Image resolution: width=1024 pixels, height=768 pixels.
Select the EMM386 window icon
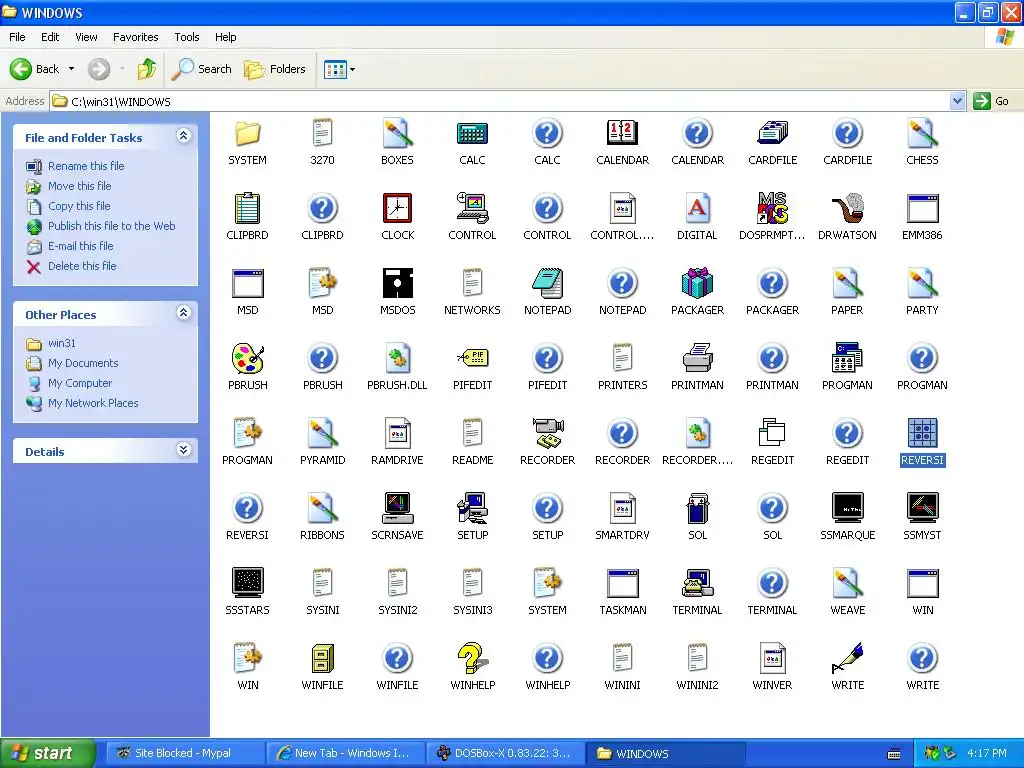tap(922, 209)
